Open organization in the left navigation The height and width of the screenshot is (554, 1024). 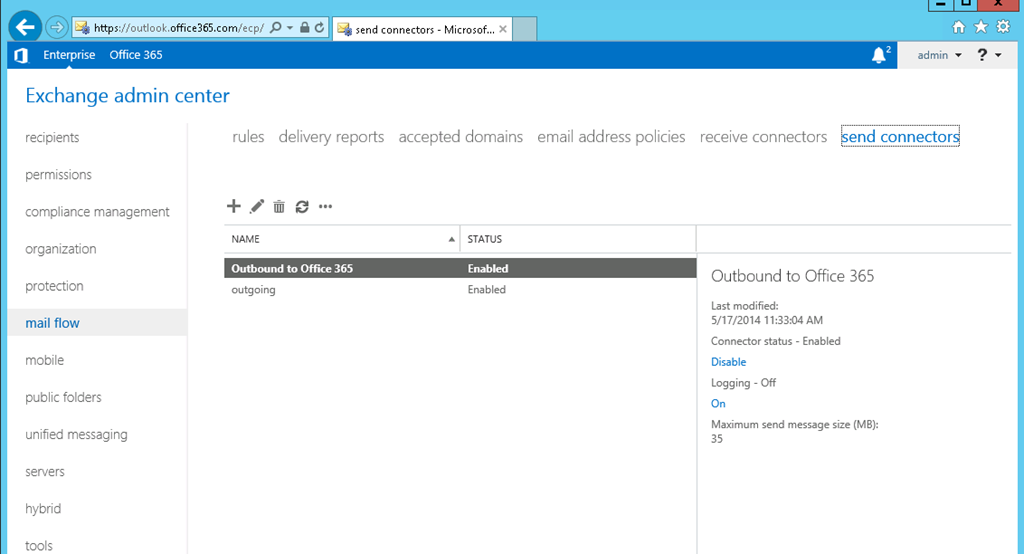click(61, 249)
